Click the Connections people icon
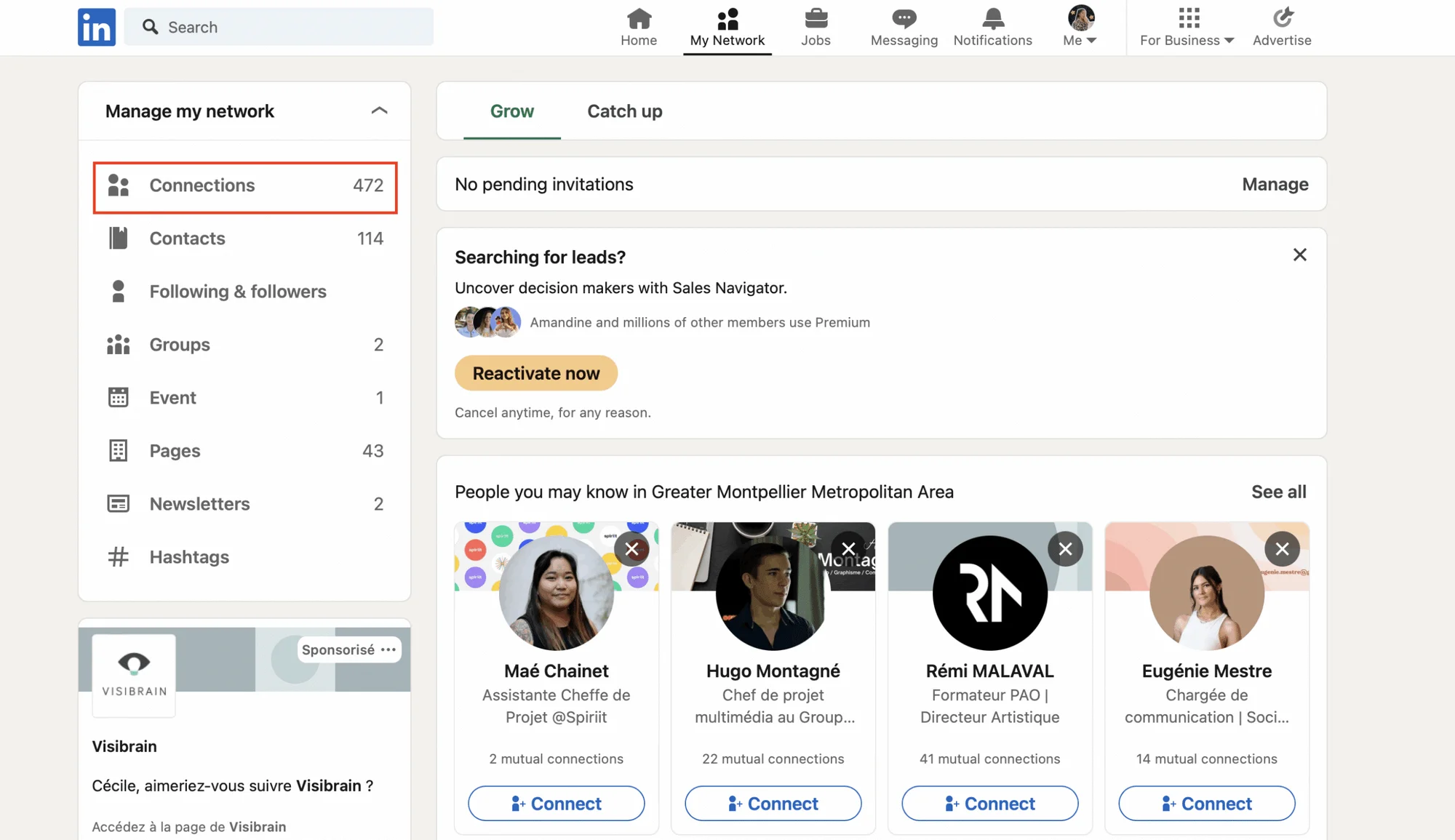The height and width of the screenshot is (840, 1455). tap(118, 185)
